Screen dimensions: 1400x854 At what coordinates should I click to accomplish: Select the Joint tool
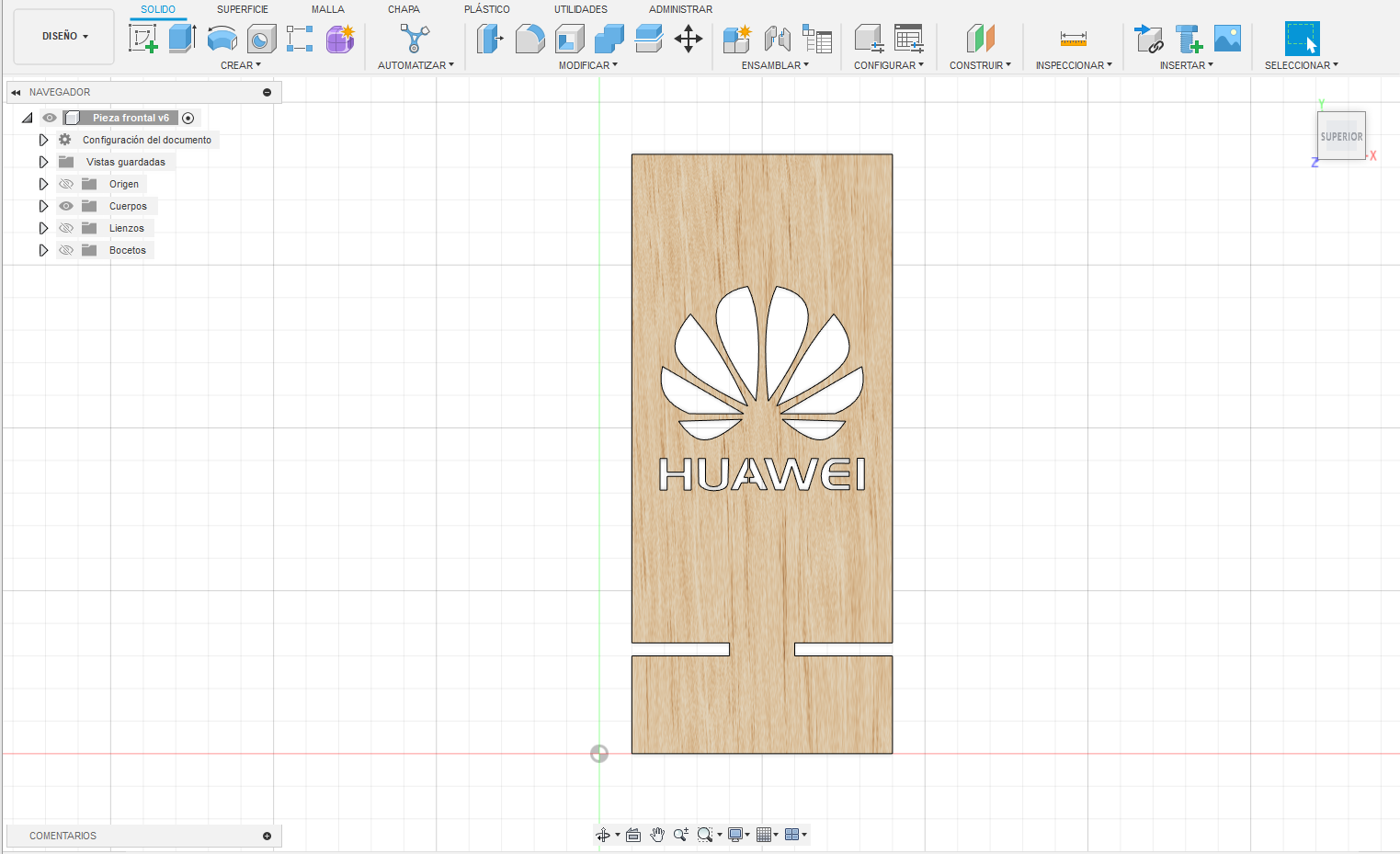pos(777,39)
